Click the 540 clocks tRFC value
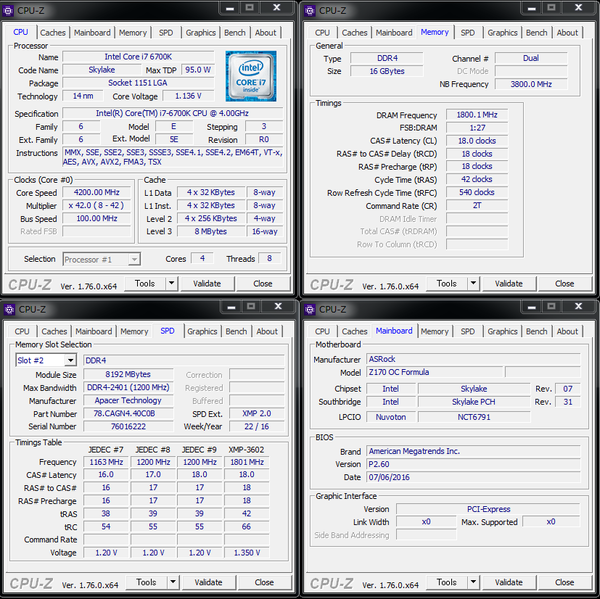Viewport: 600px width, 599px height. [x=477, y=193]
